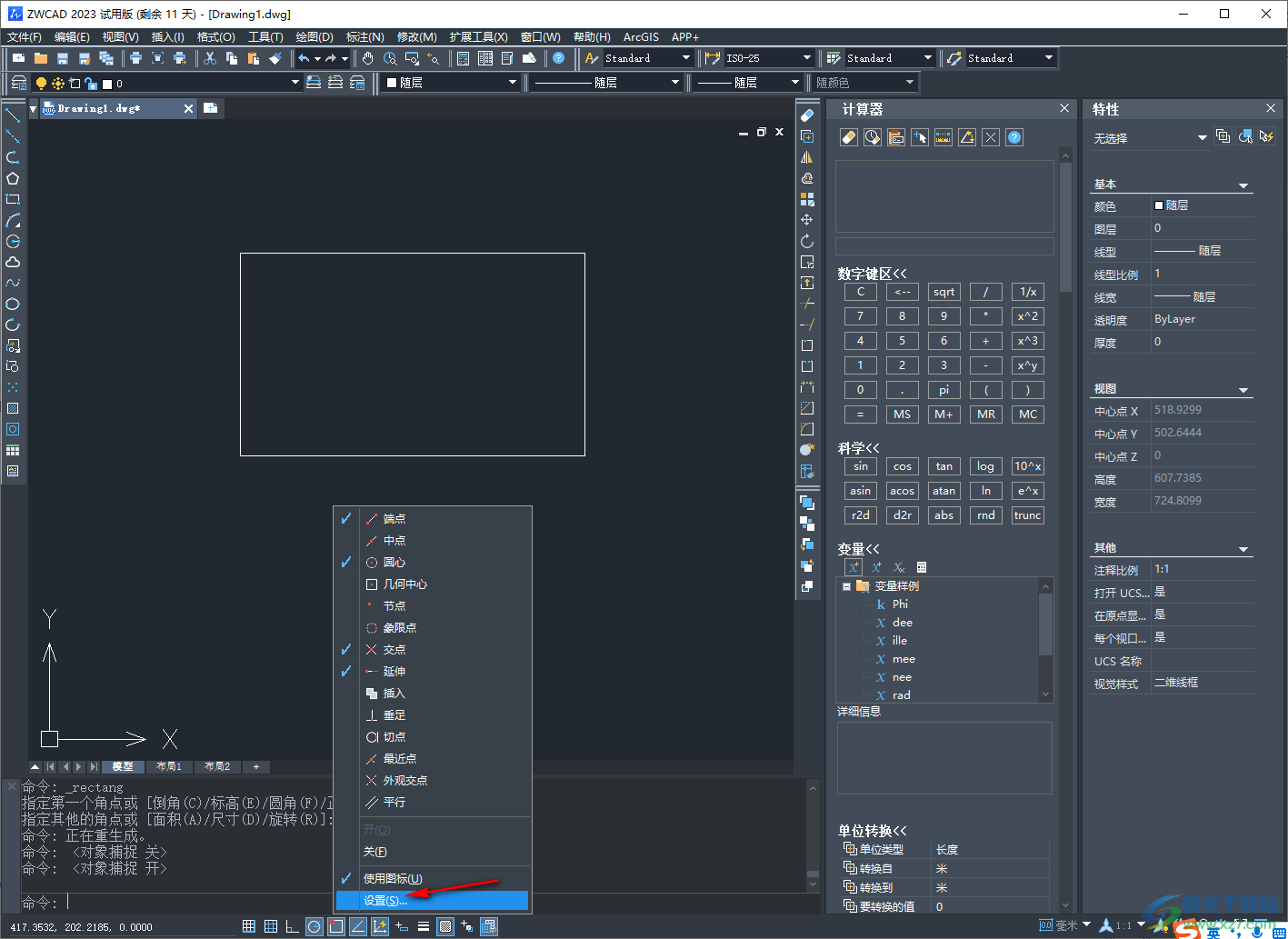Screen dimensions: 1288x939
Task: Switch to the 布局1 layout tab
Action: coord(169,766)
